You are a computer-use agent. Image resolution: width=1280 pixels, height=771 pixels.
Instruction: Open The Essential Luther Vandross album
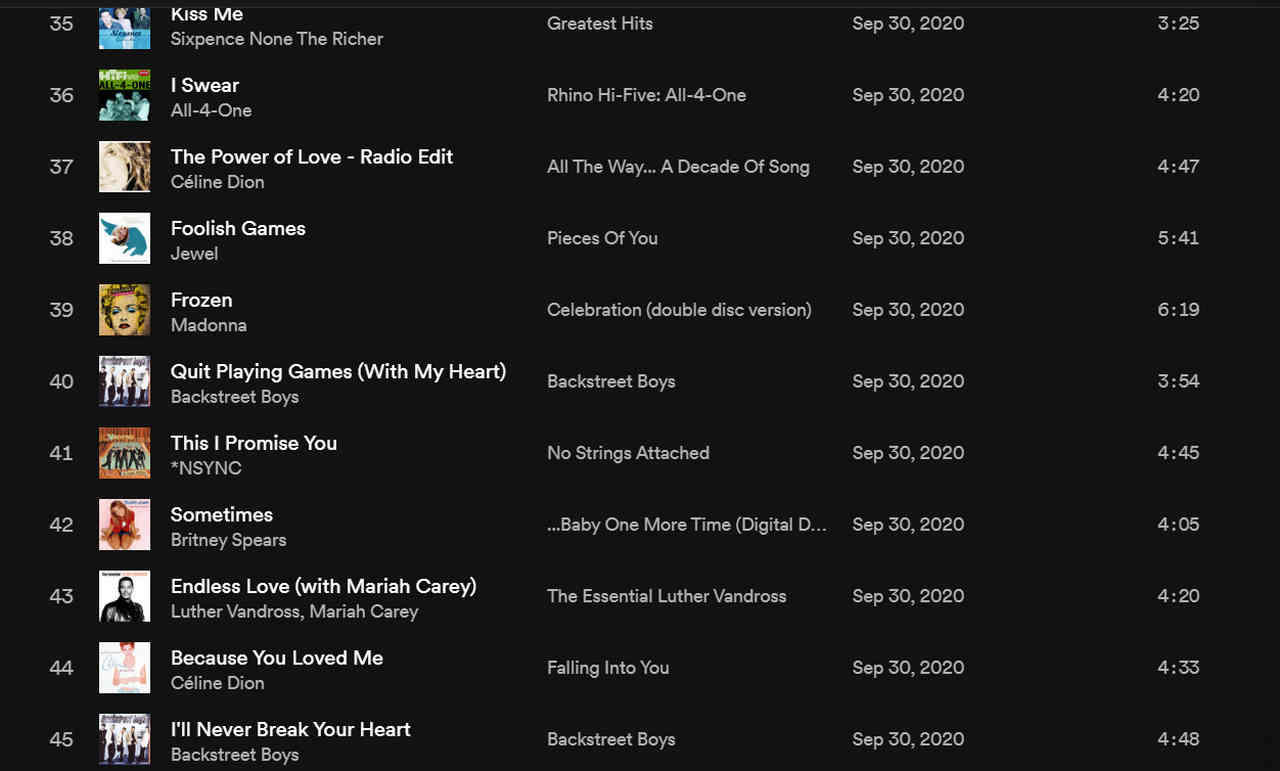pos(667,596)
